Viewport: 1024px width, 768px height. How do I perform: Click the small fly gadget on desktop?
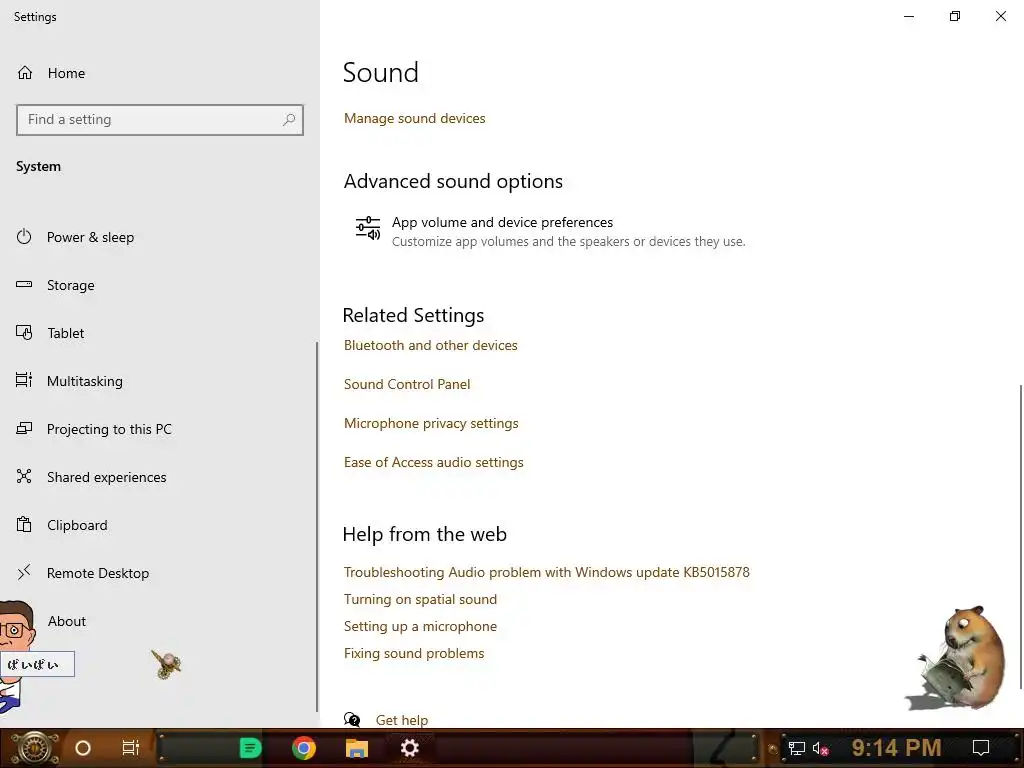click(167, 664)
